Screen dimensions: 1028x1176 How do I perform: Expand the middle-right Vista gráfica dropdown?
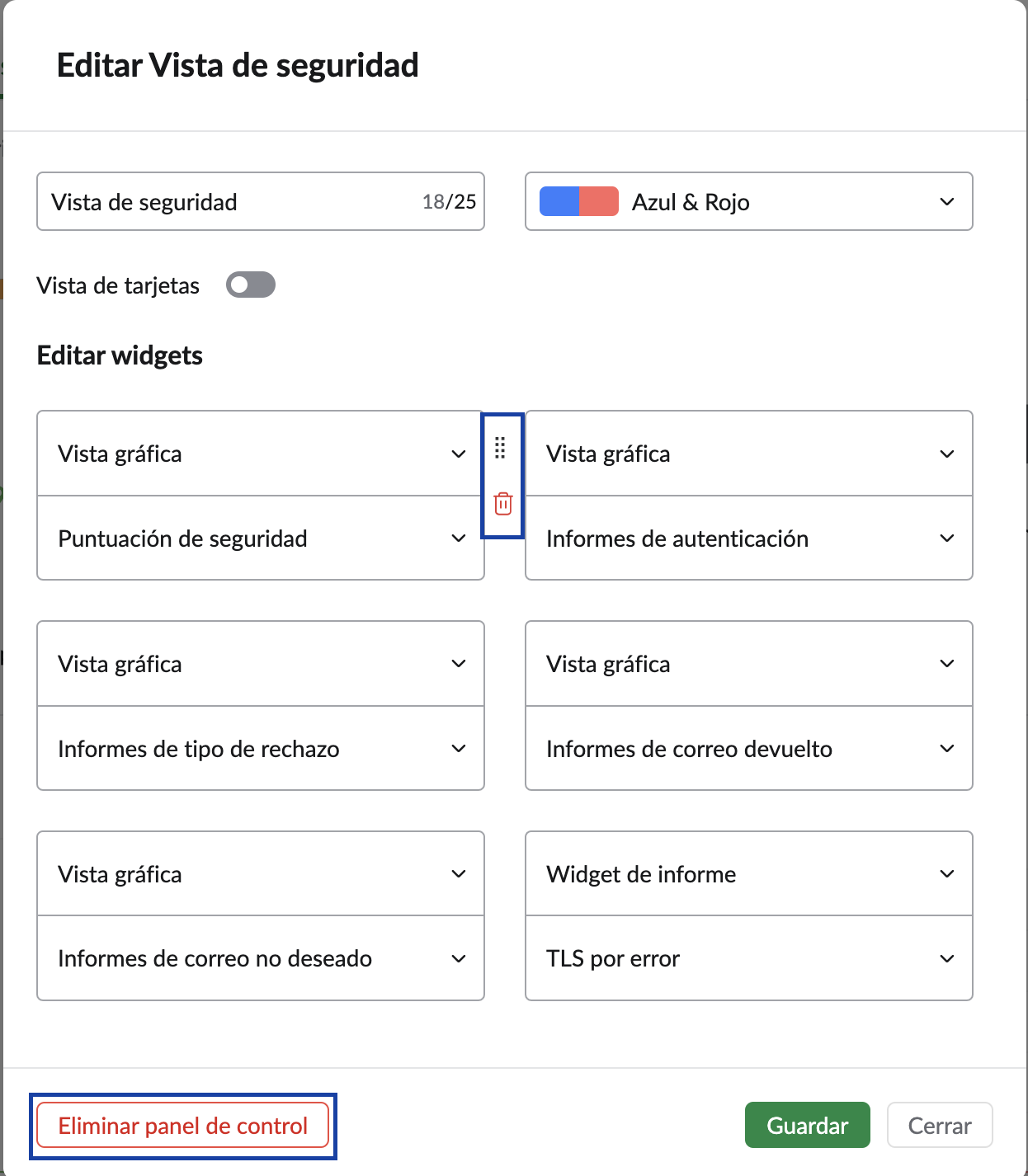pos(948,664)
